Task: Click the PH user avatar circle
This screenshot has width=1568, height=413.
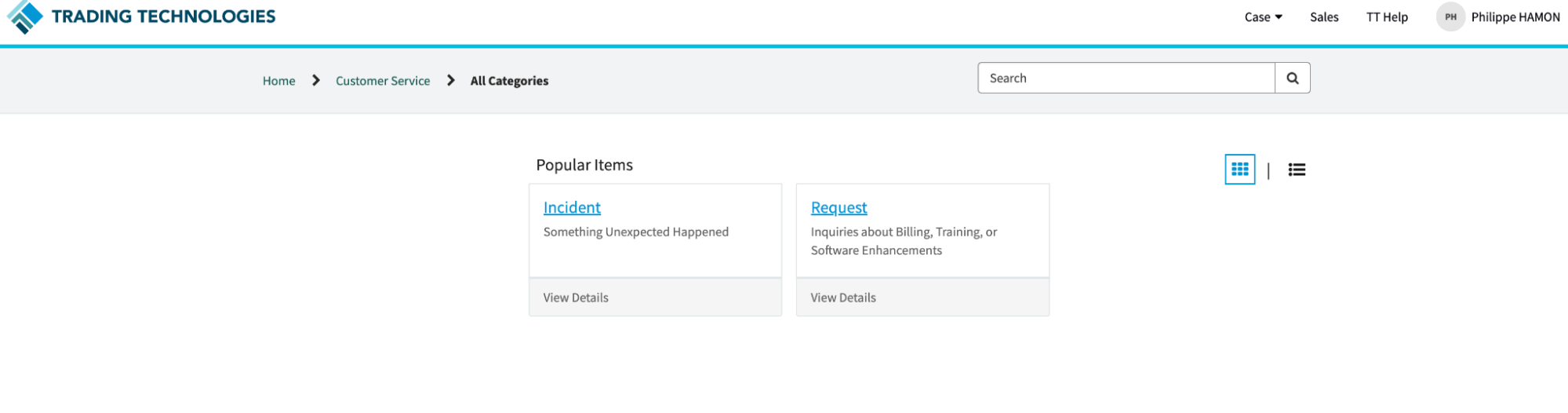Action: pyautogui.click(x=1450, y=17)
